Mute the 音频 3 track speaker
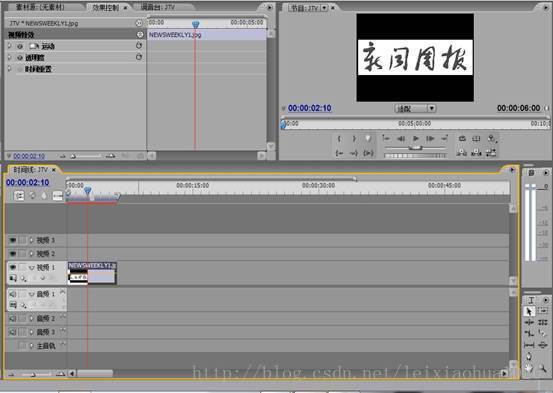Screen dimensions: 553x393 tap(12, 332)
